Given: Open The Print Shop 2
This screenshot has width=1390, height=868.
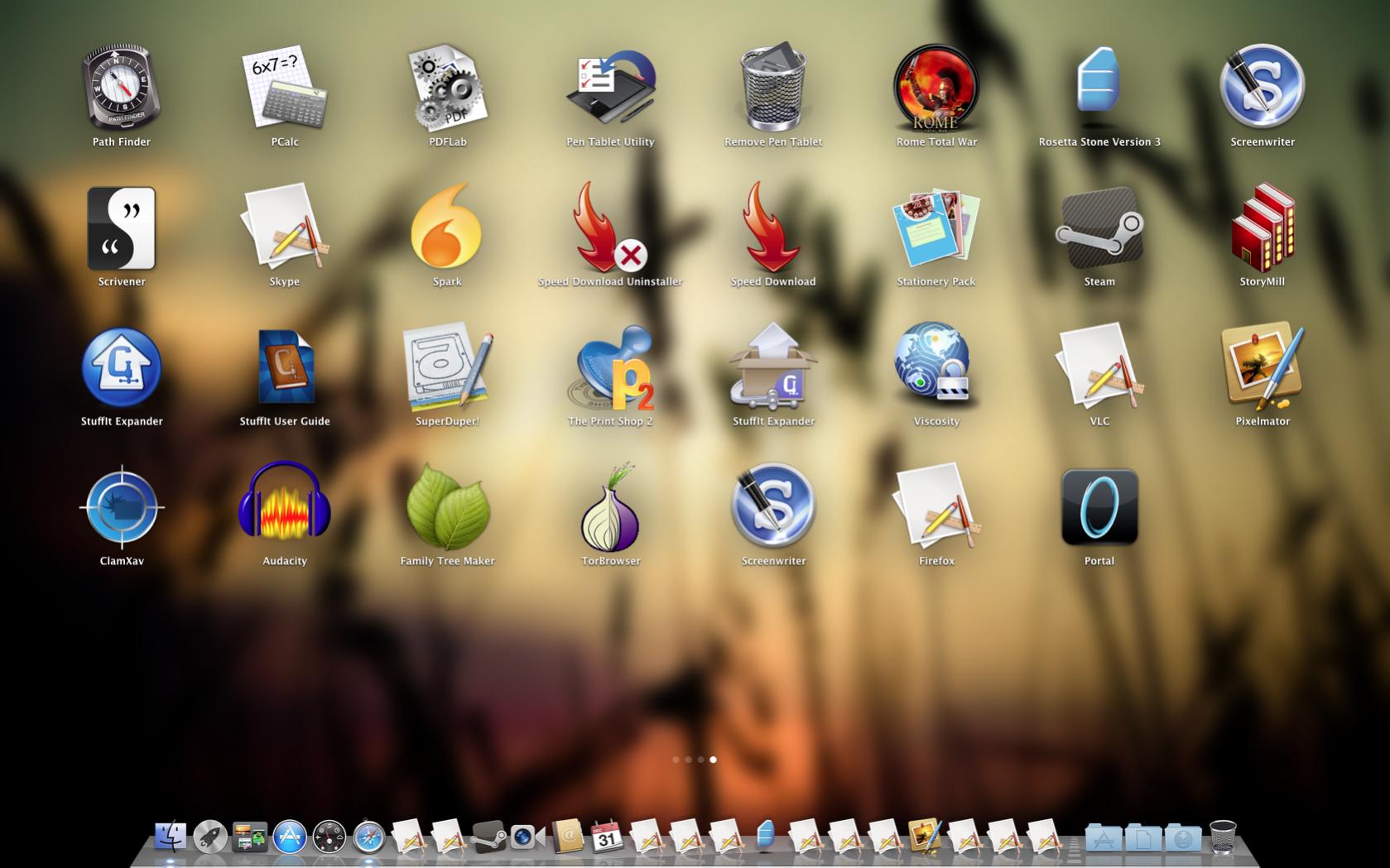Looking at the screenshot, I should click(610, 367).
